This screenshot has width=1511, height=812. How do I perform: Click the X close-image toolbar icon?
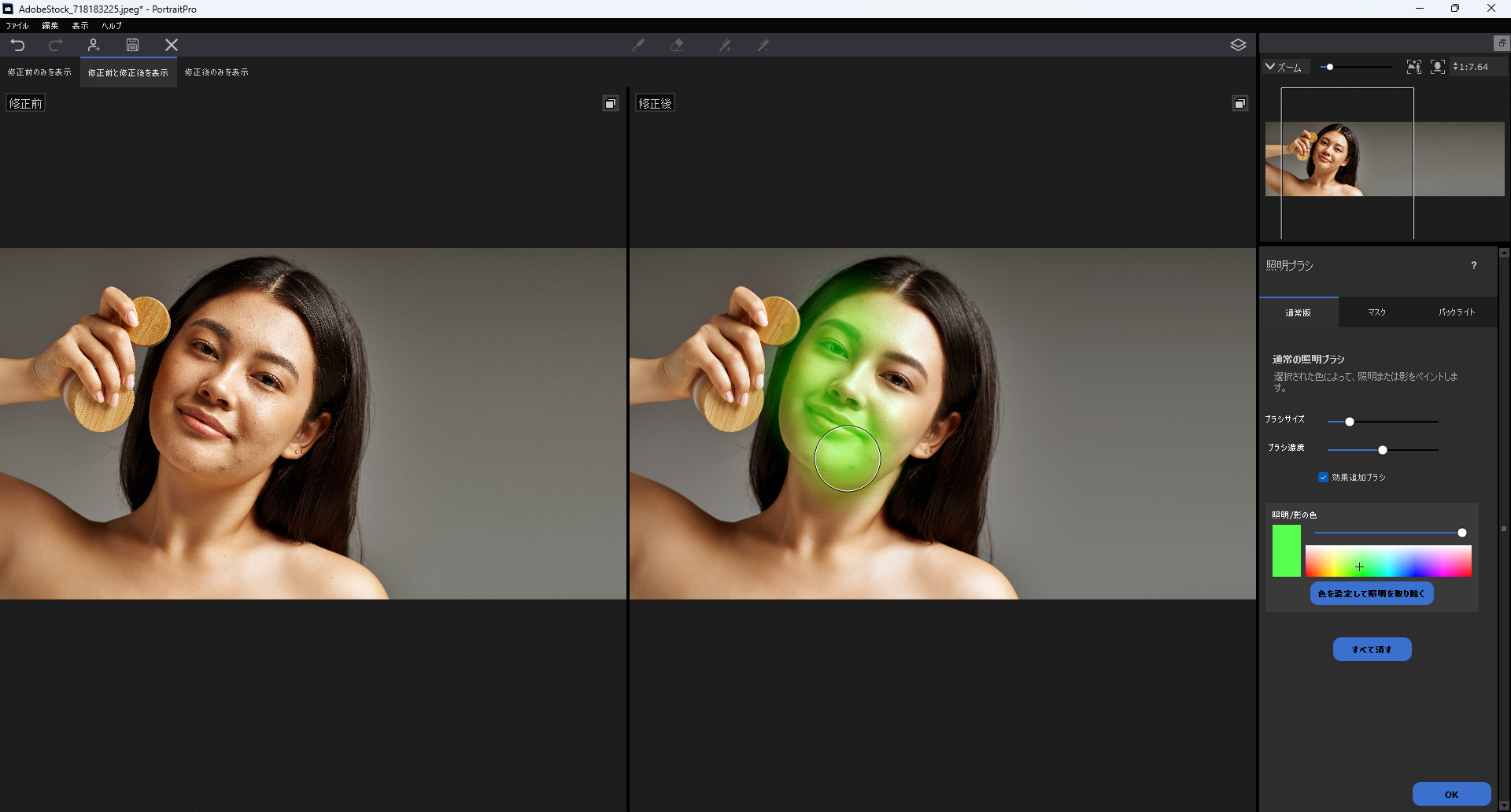(x=171, y=45)
